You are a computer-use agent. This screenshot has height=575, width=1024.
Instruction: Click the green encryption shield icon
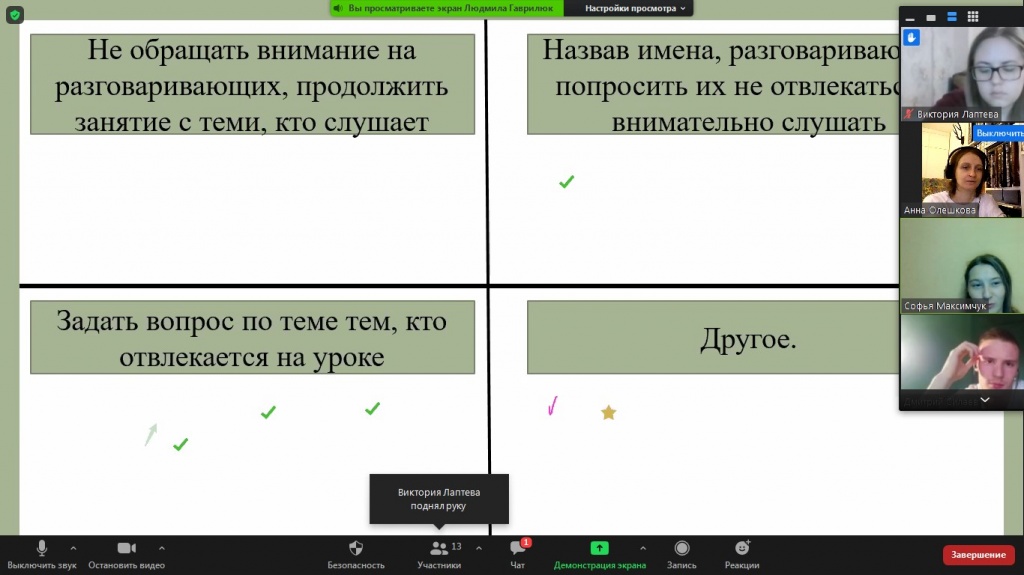click(14, 15)
